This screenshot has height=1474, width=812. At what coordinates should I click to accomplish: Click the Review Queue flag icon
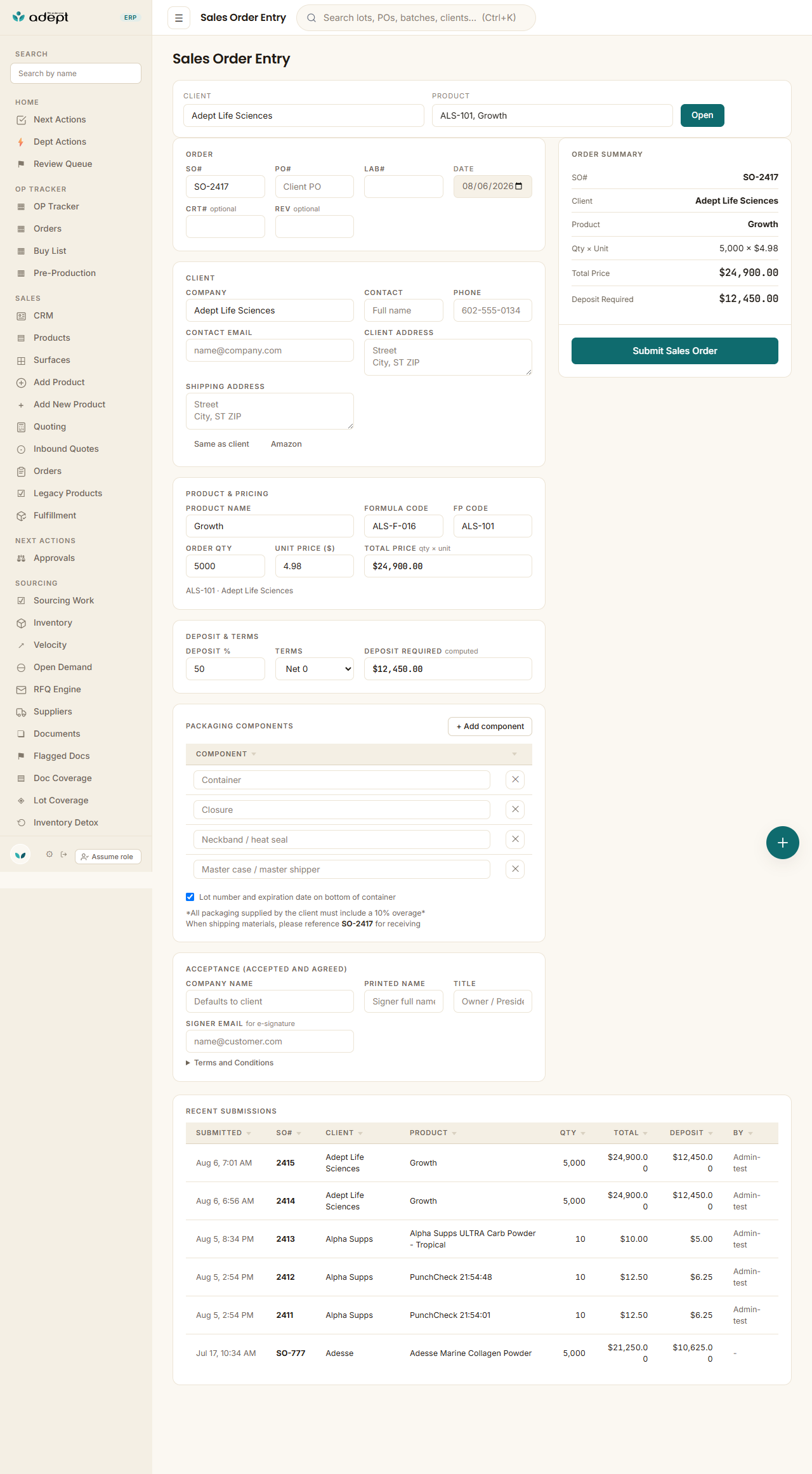(21, 164)
